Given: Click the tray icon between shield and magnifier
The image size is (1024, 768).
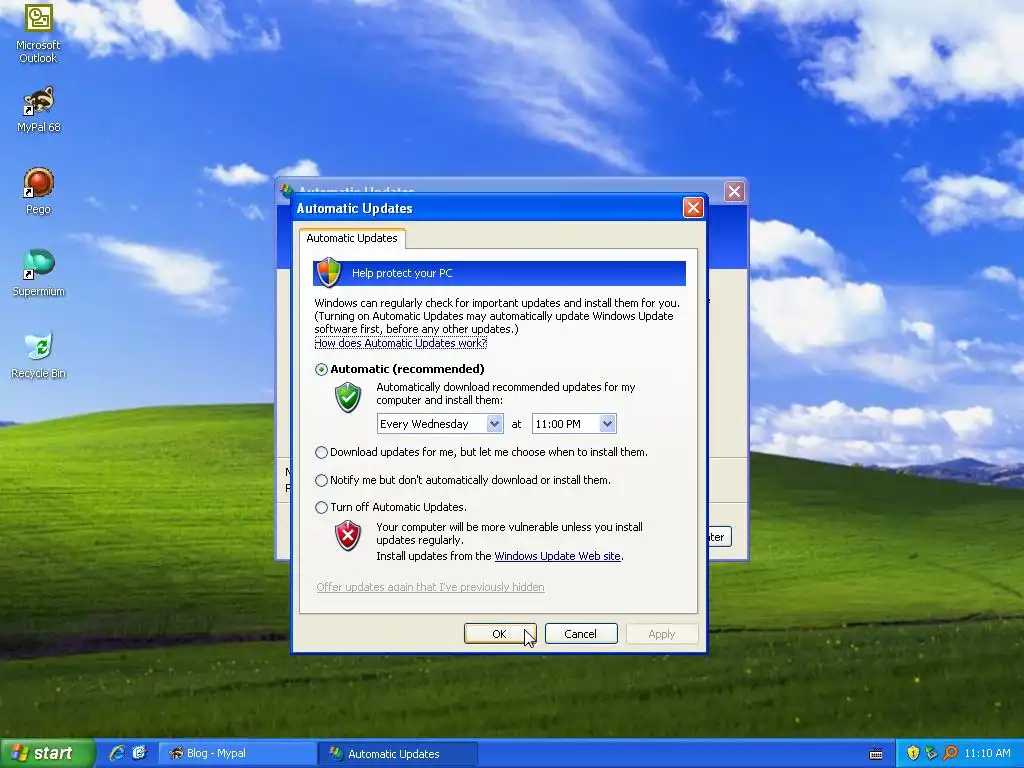Looking at the screenshot, I should coord(931,753).
